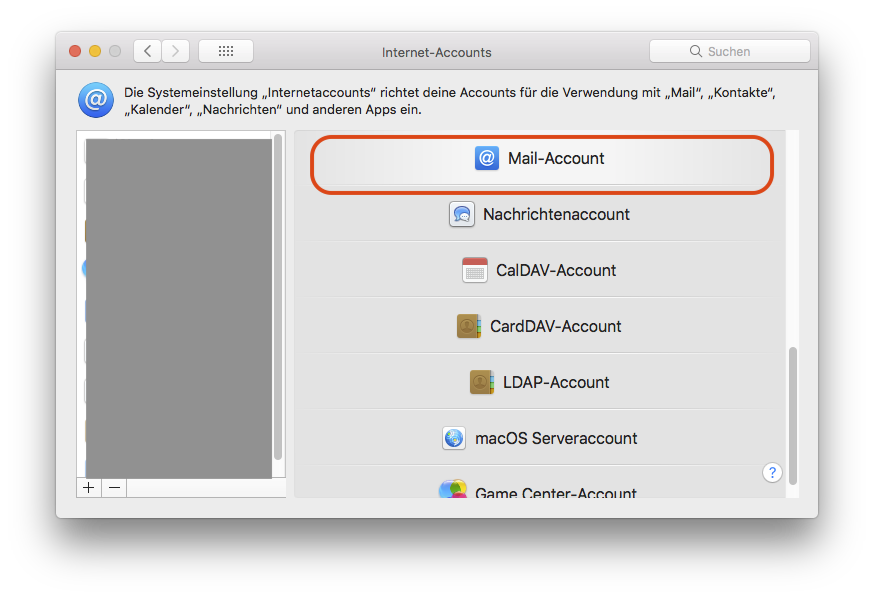Pick the Game Center-Account bubbles icon
The height and width of the screenshot is (598, 874).
click(x=453, y=491)
